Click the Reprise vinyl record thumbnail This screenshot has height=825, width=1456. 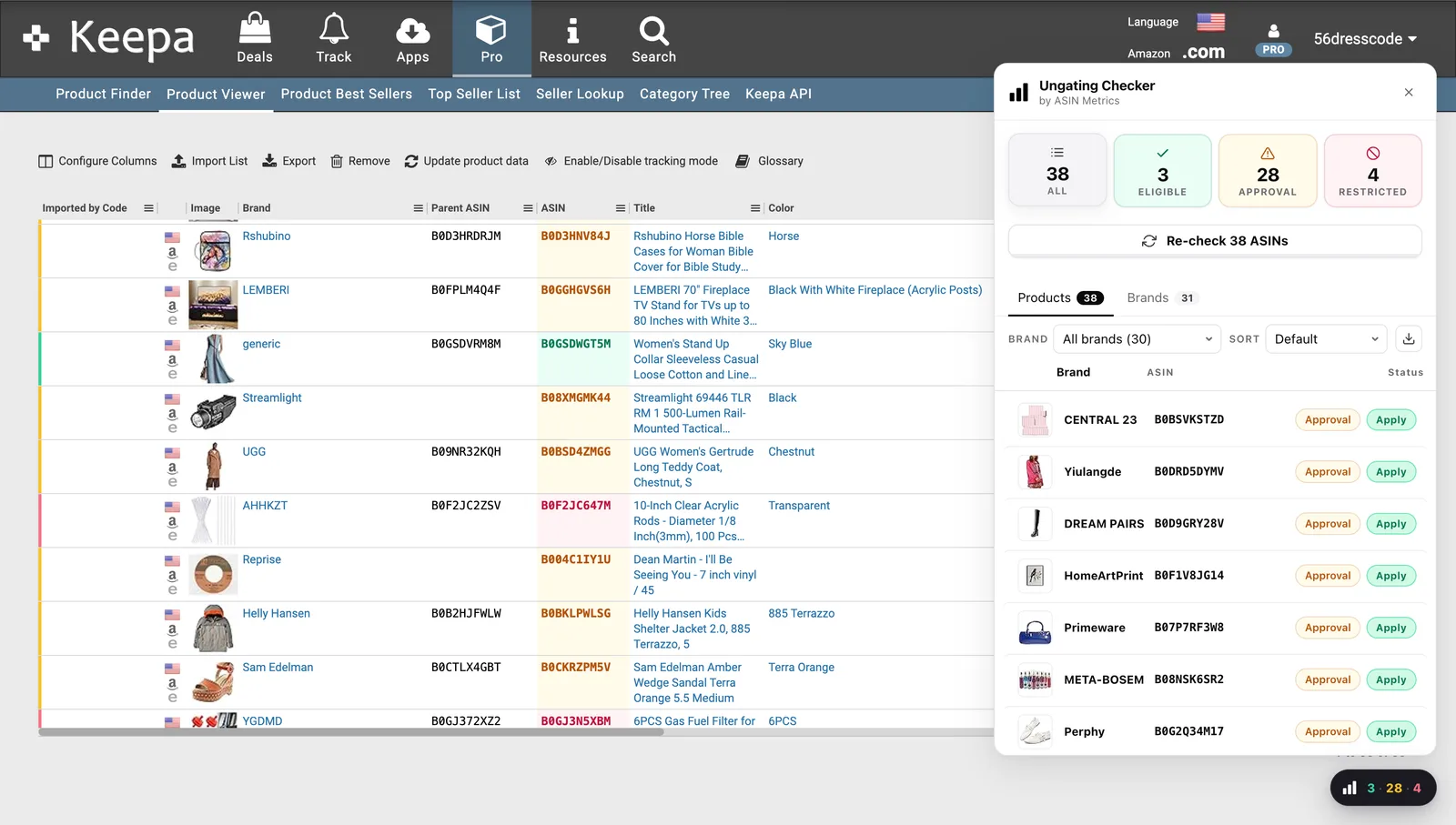(213, 574)
